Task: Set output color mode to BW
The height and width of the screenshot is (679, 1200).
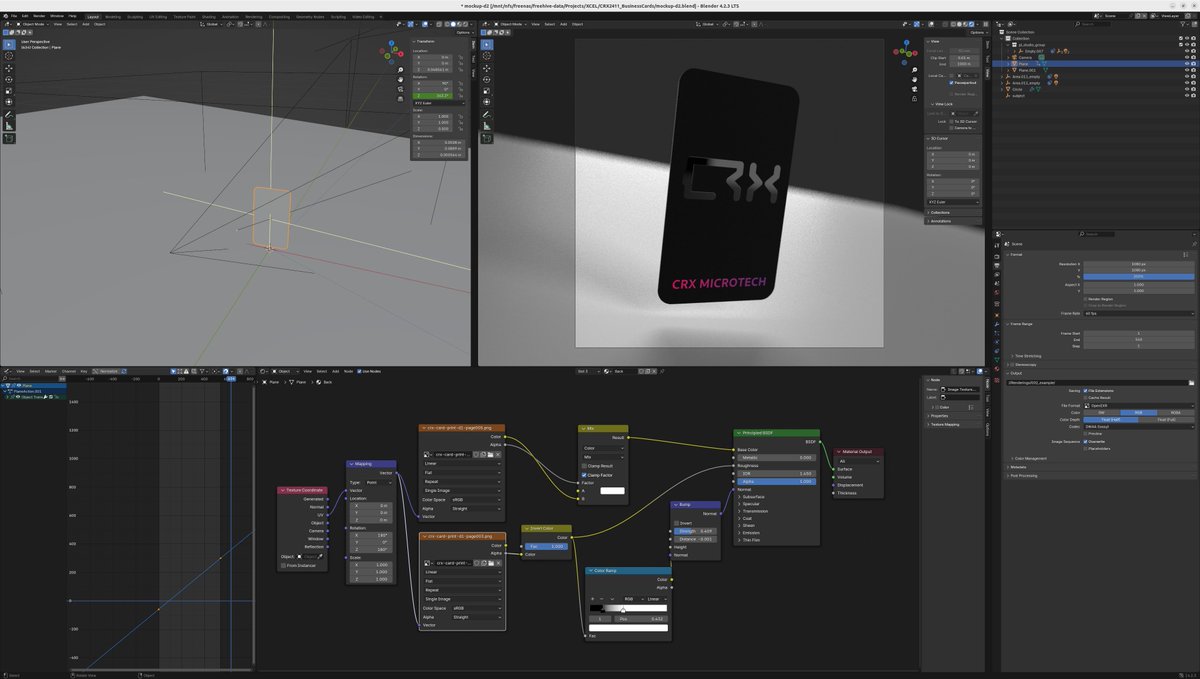Action: click(1101, 411)
